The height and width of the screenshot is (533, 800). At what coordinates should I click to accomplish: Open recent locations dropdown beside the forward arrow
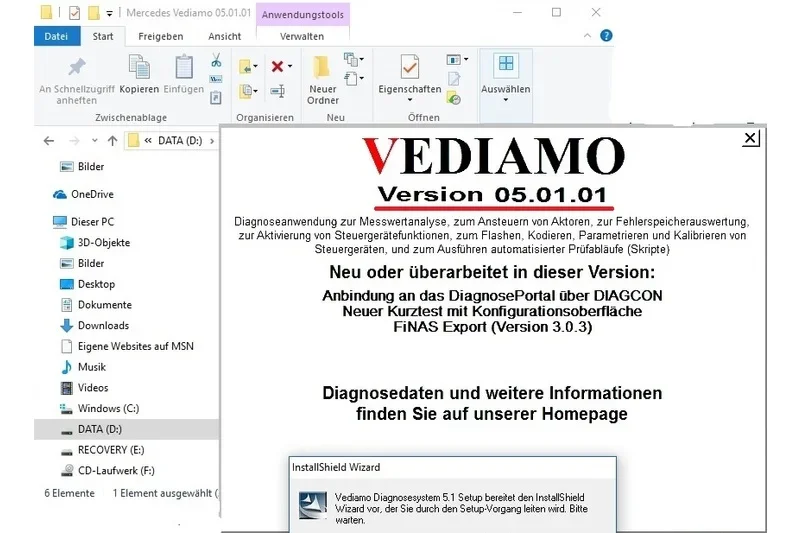(94, 140)
